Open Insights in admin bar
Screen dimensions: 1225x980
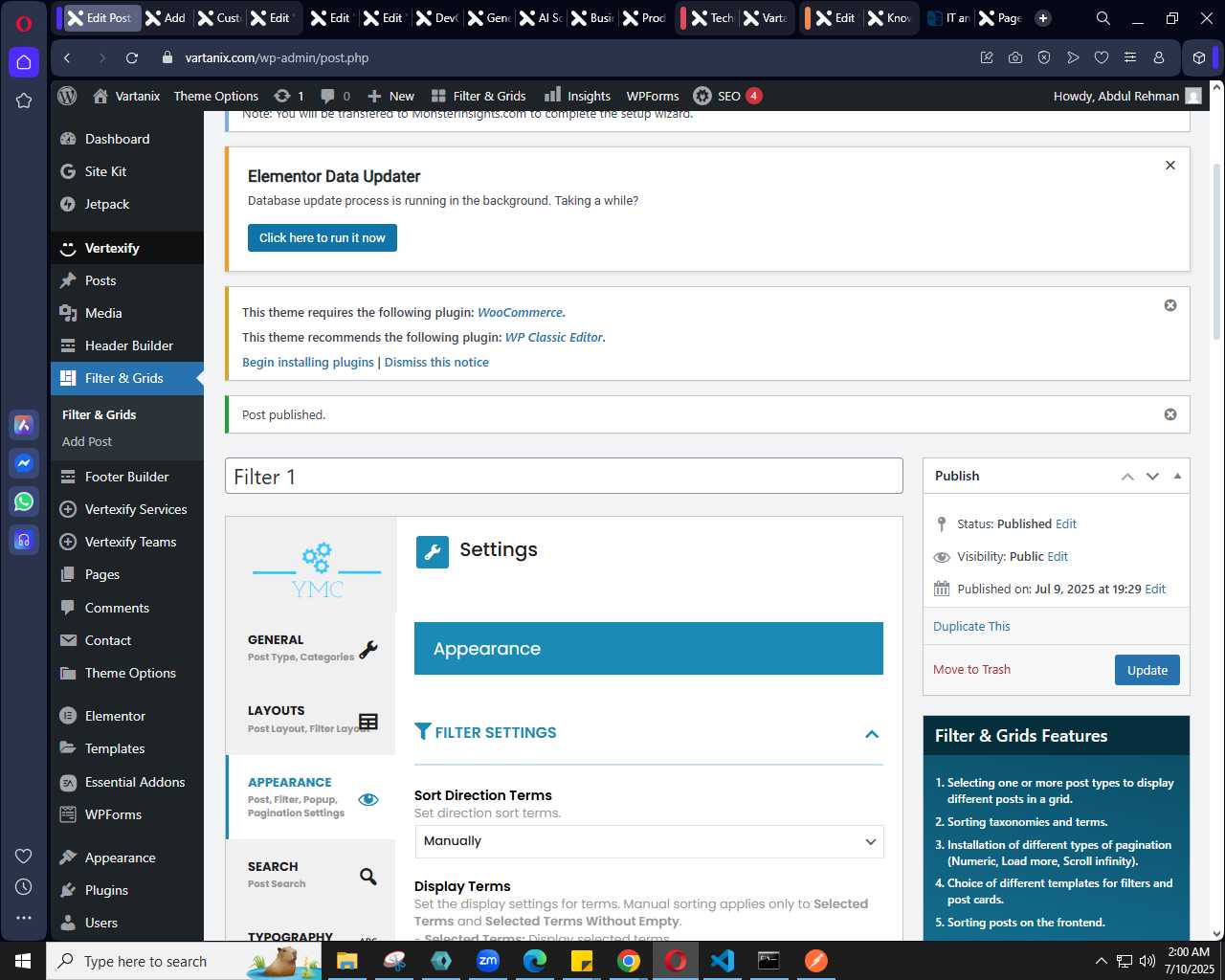(x=577, y=96)
